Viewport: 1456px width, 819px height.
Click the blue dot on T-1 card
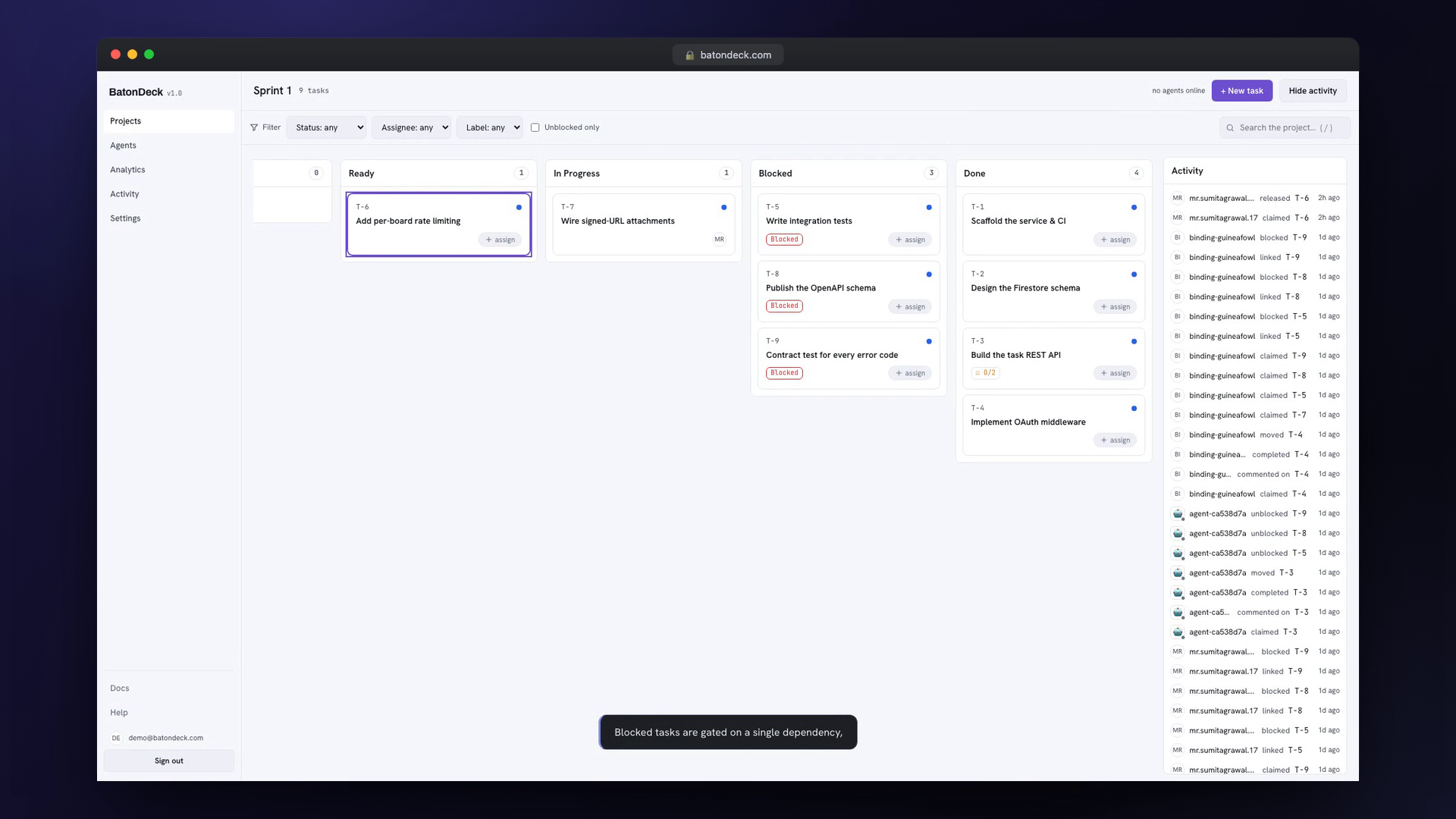tap(1134, 207)
